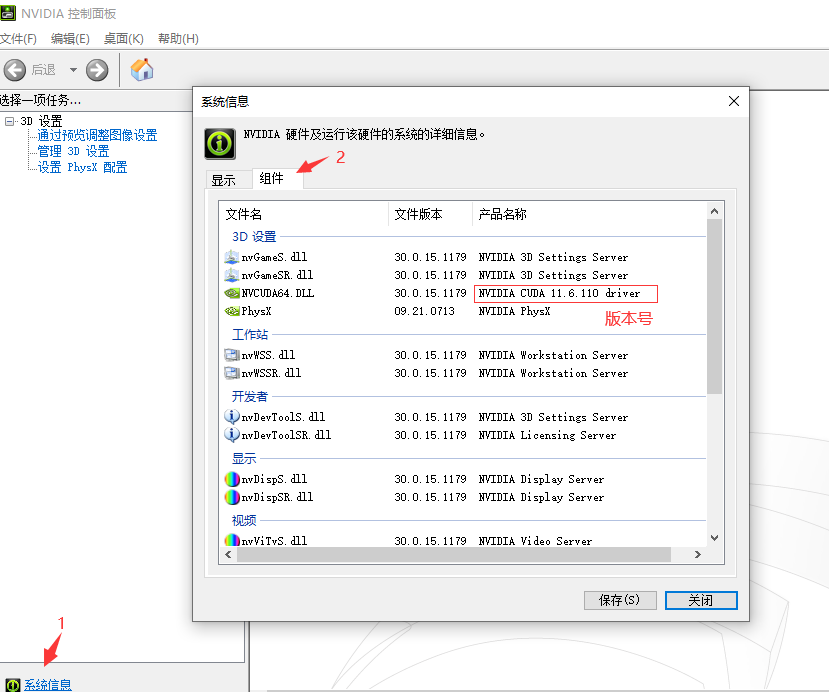Close the 系统信息 dialog with X
Viewport: 829px width, 692px height.
click(x=734, y=101)
